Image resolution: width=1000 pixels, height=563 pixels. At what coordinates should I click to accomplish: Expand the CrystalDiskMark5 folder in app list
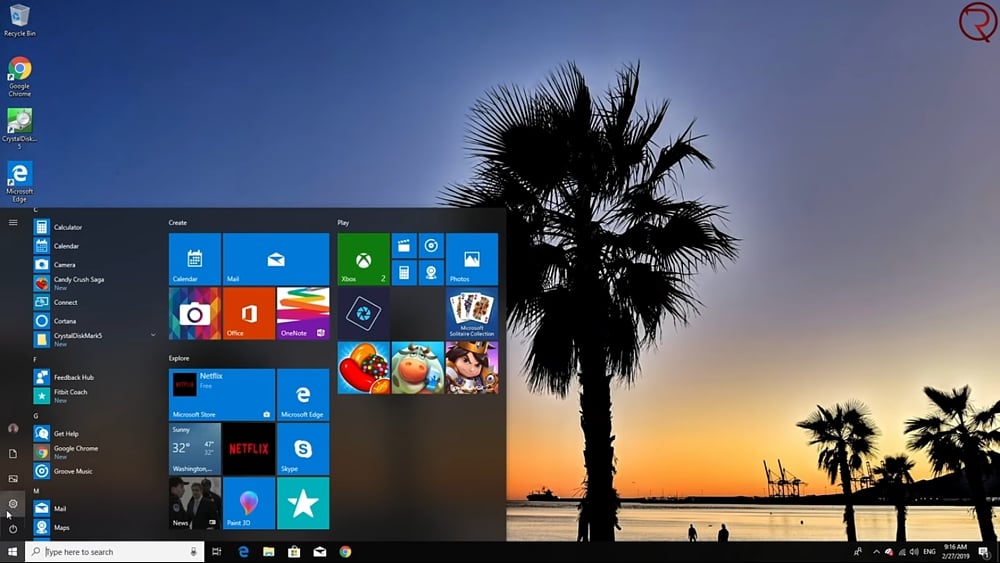tap(153, 335)
